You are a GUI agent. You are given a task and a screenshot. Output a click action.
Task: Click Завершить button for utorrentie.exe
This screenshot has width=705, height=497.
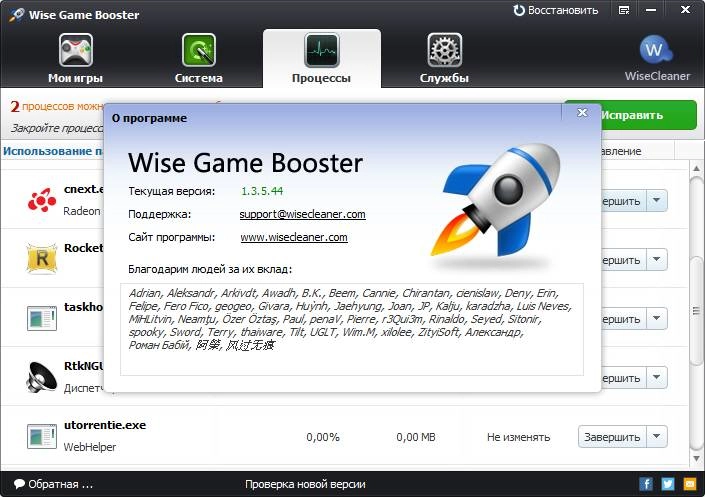coord(612,437)
